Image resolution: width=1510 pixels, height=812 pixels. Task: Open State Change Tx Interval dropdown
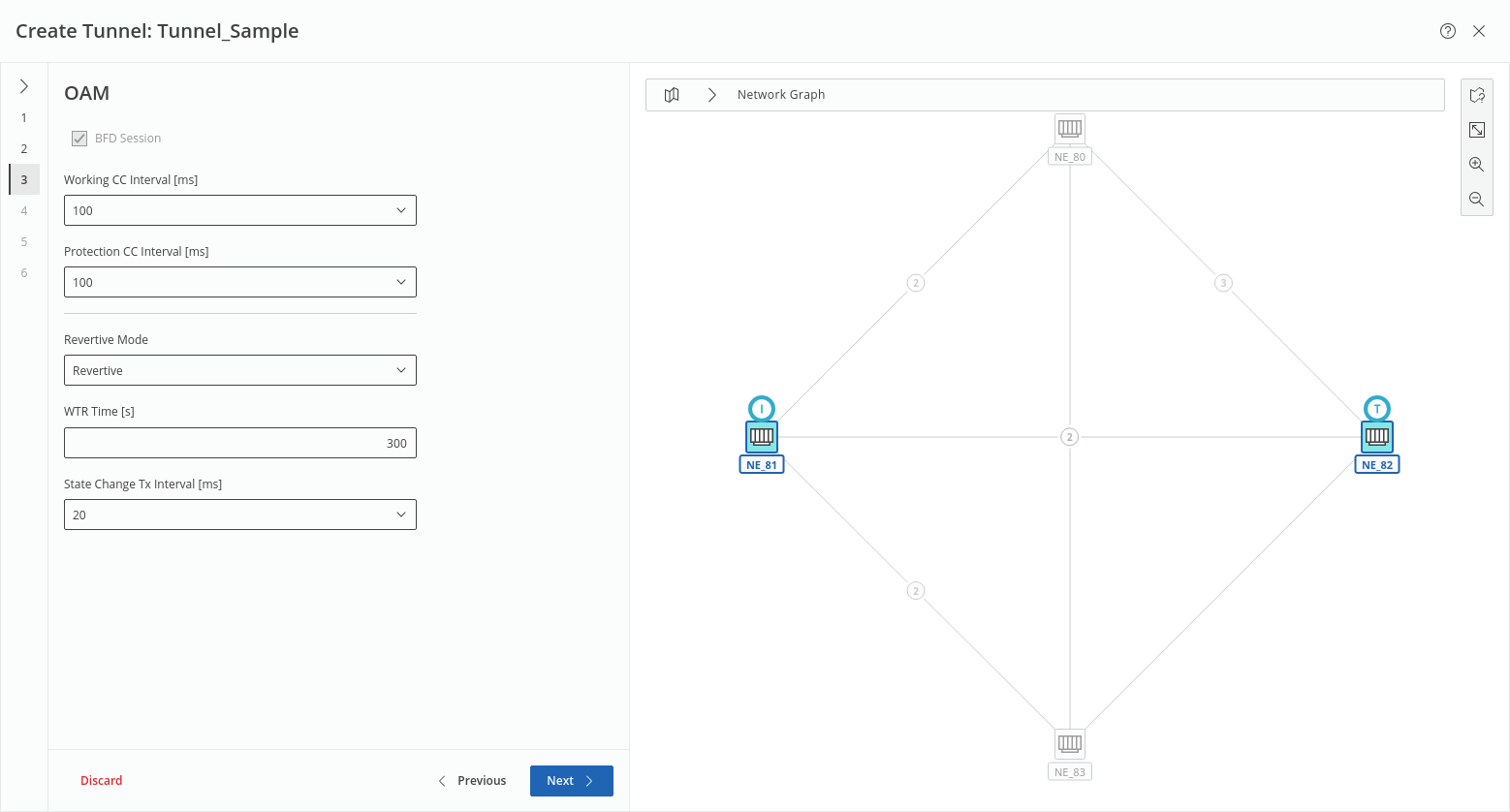coord(240,515)
